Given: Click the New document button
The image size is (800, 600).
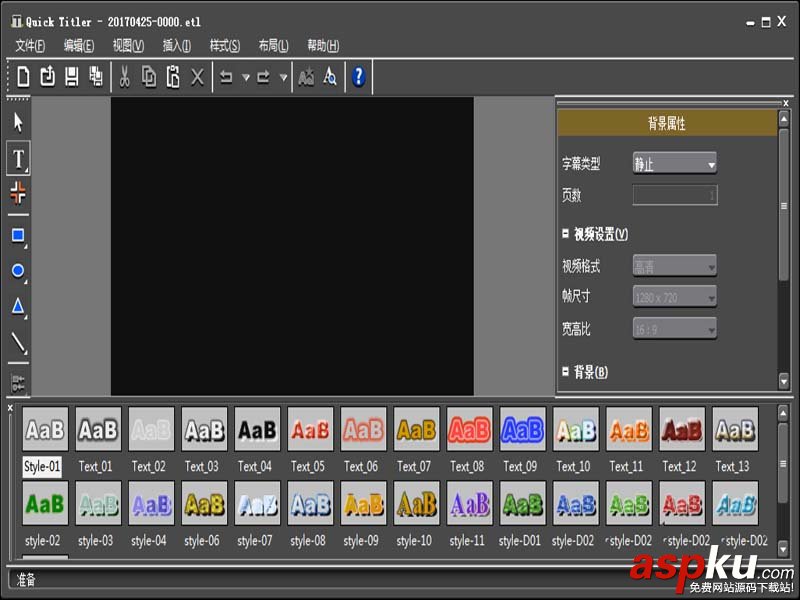Looking at the screenshot, I should 22,76.
